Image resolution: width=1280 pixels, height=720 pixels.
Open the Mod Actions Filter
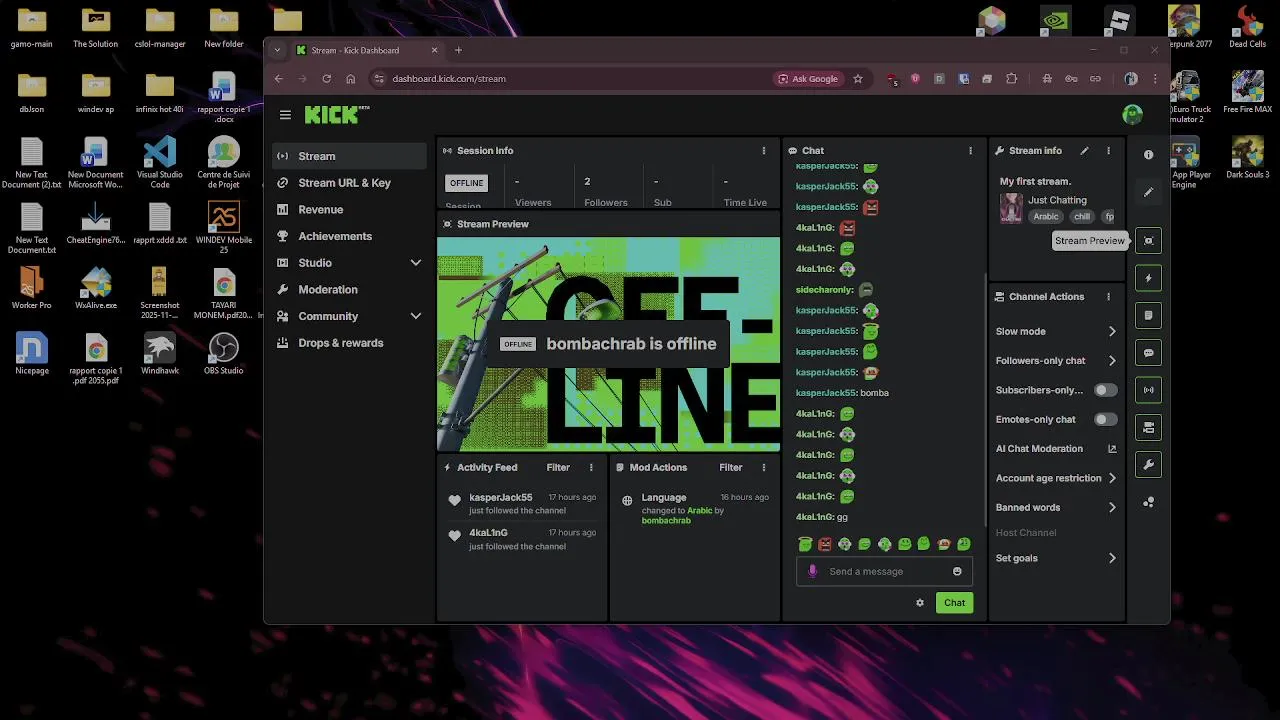[731, 467]
